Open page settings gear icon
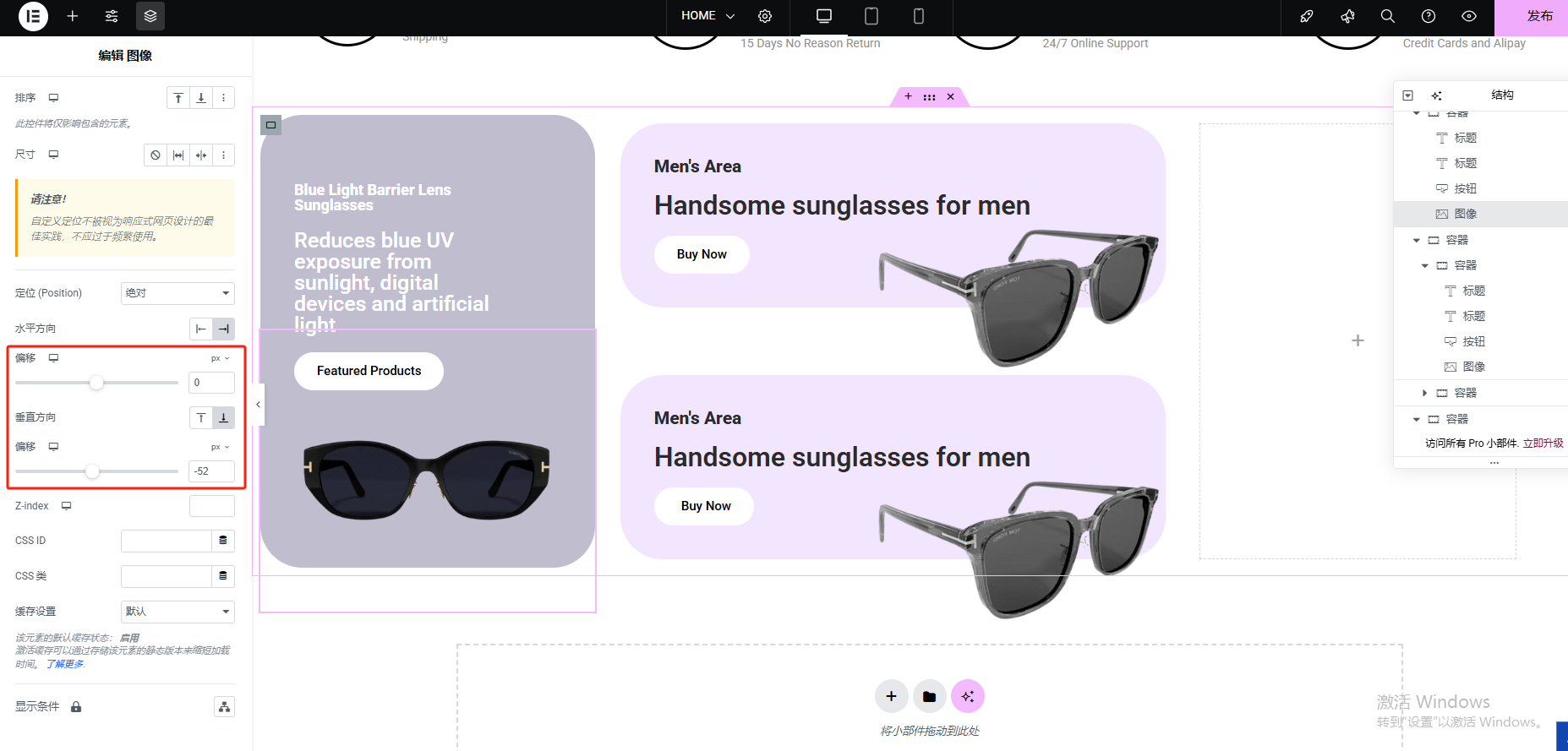 (x=765, y=16)
